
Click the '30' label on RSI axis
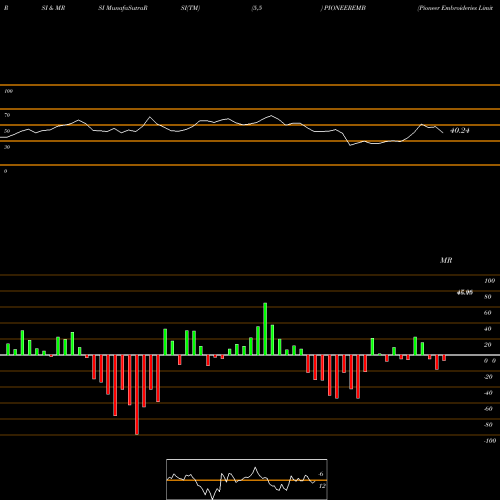click(7, 147)
